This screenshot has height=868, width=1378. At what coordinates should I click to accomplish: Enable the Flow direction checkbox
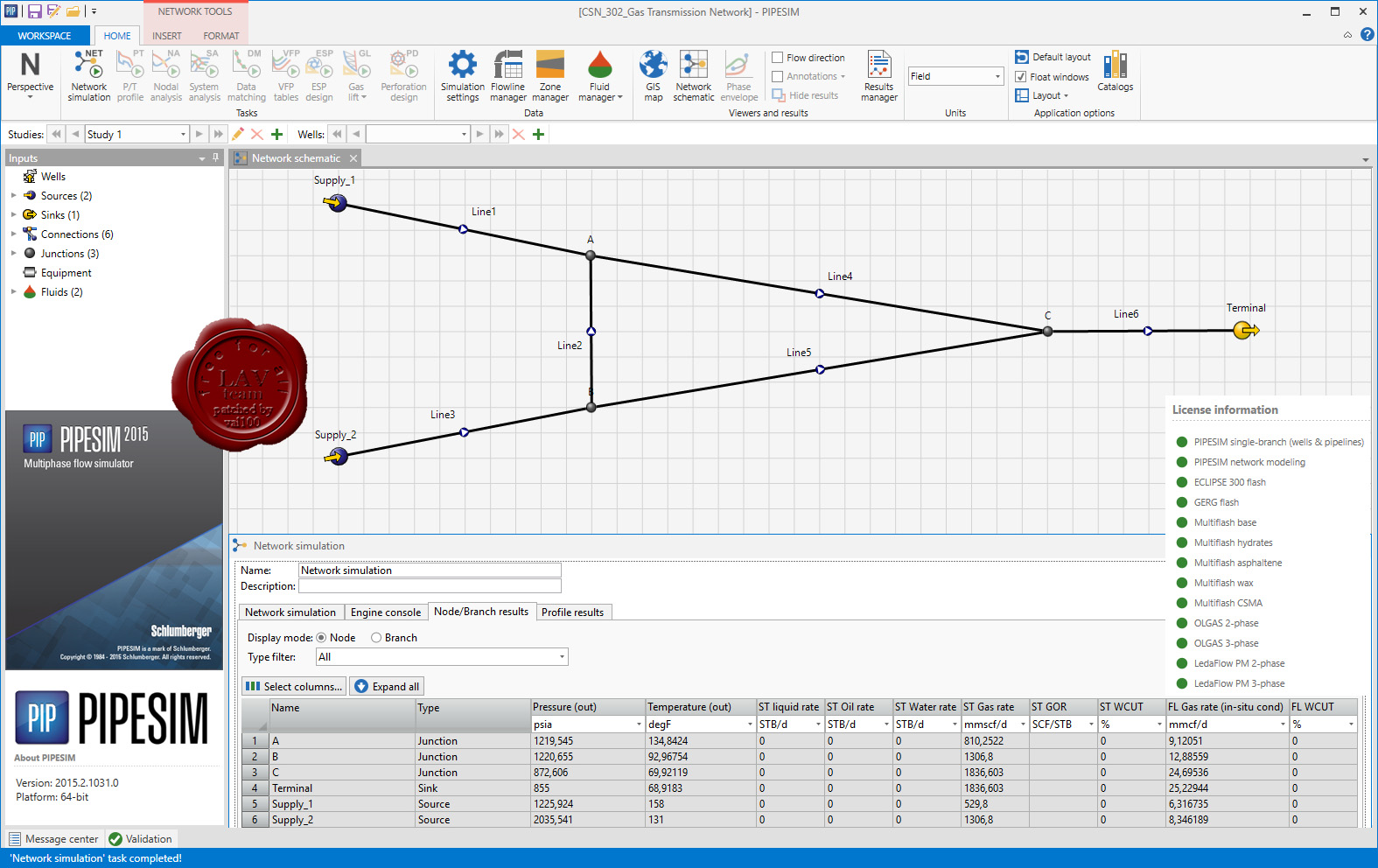777,58
